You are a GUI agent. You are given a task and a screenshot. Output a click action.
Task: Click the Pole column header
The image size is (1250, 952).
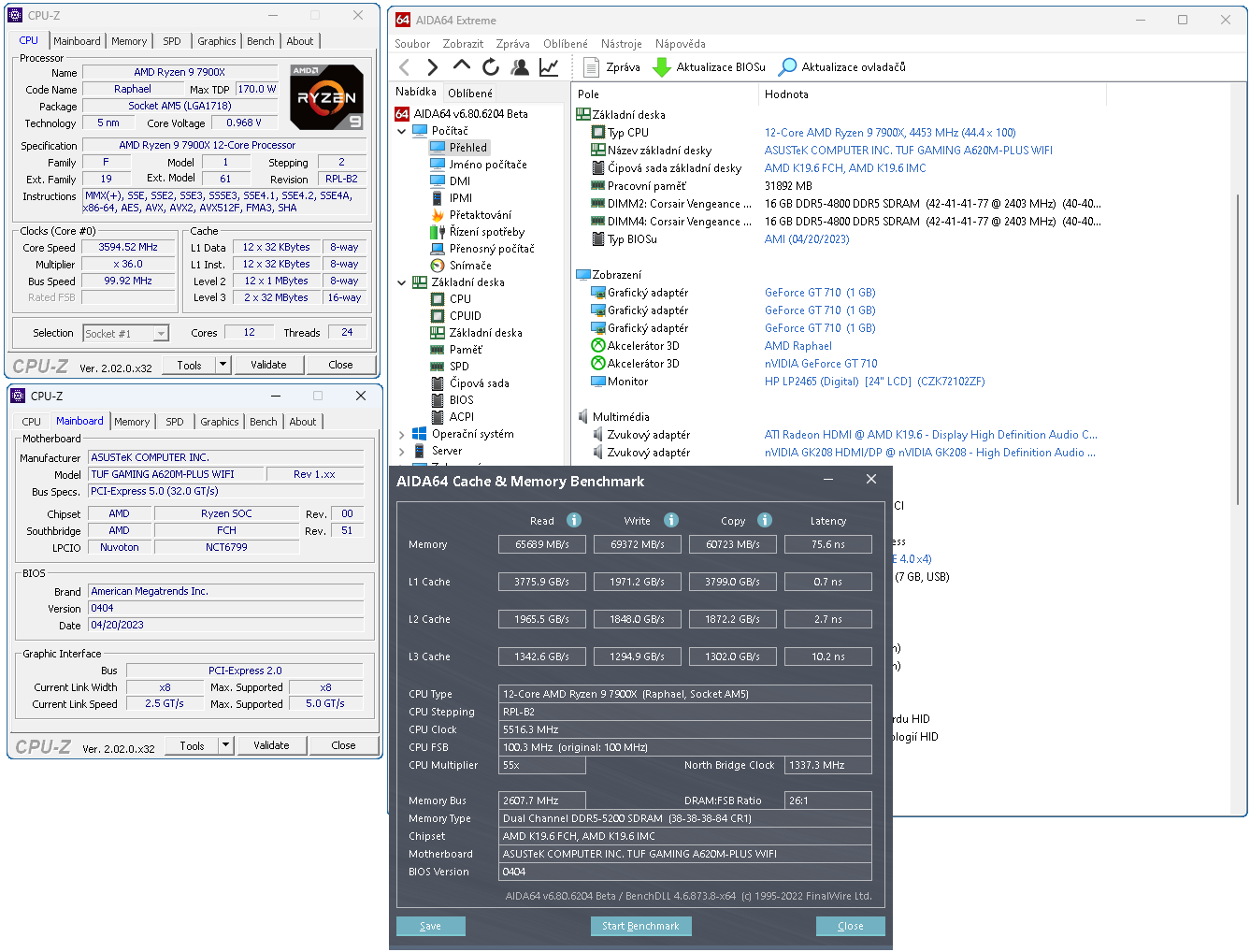coord(664,94)
